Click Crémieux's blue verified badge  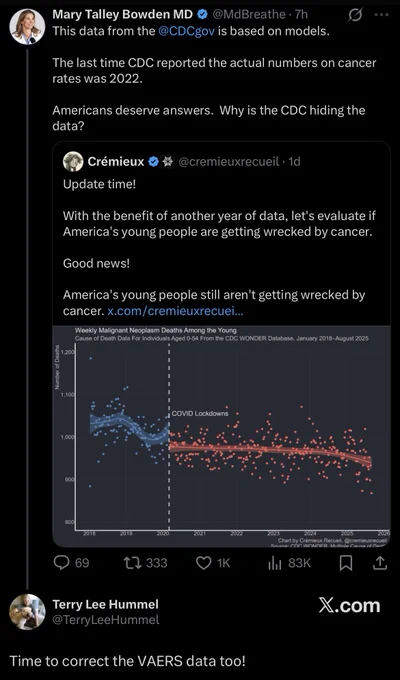(154, 162)
